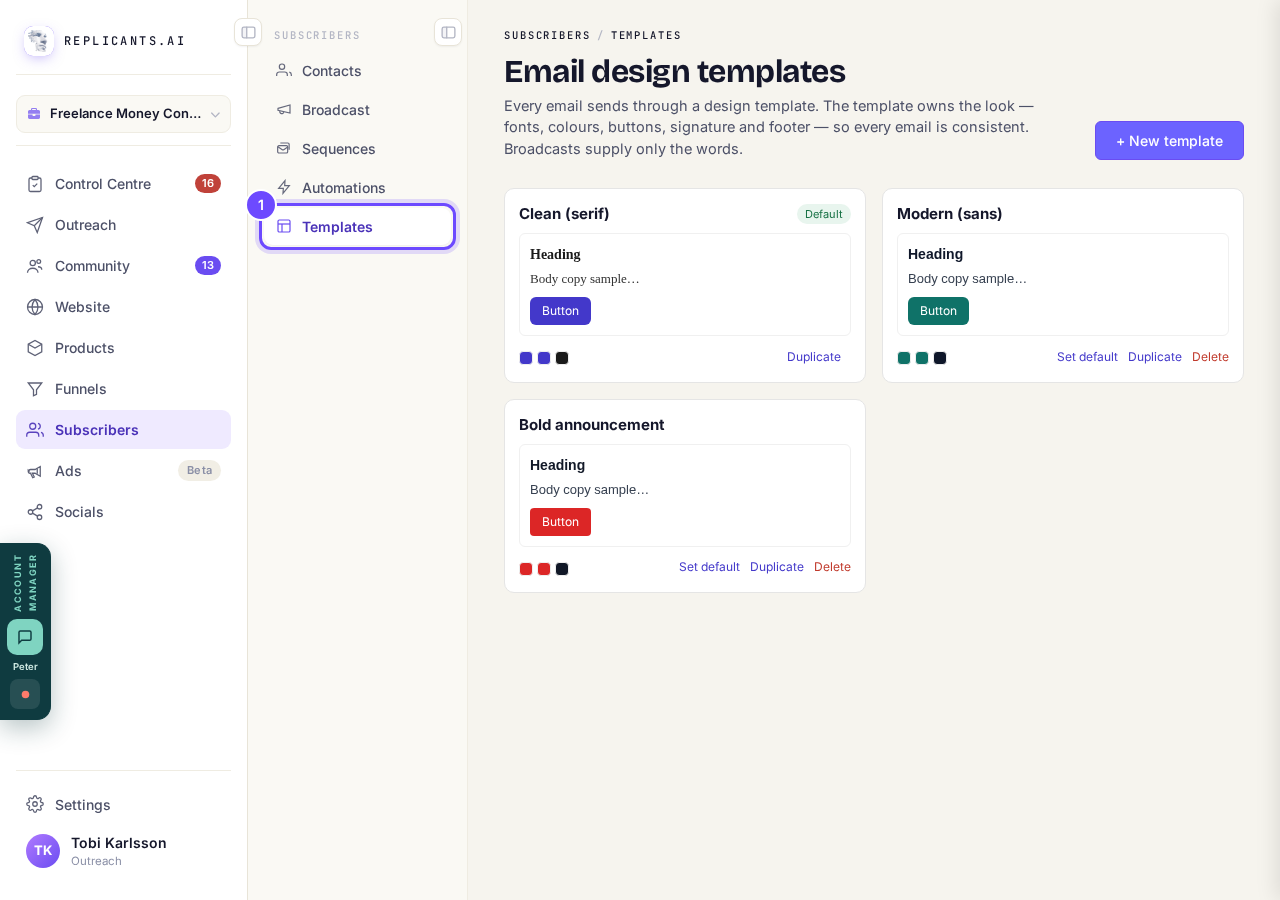This screenshot has height=900, width=1280.
Task: Open the Freelance Money workspace dropdown
Action: (124, 114)
